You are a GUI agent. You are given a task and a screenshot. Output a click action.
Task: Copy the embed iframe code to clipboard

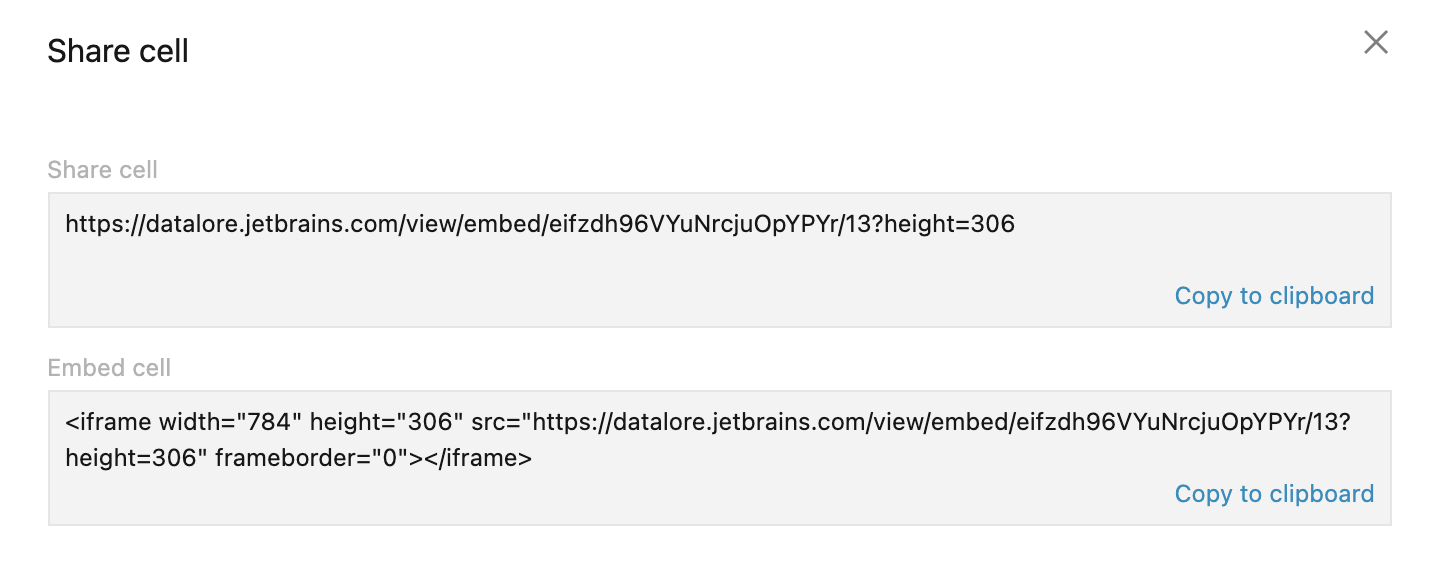[x=1274, y=494]
